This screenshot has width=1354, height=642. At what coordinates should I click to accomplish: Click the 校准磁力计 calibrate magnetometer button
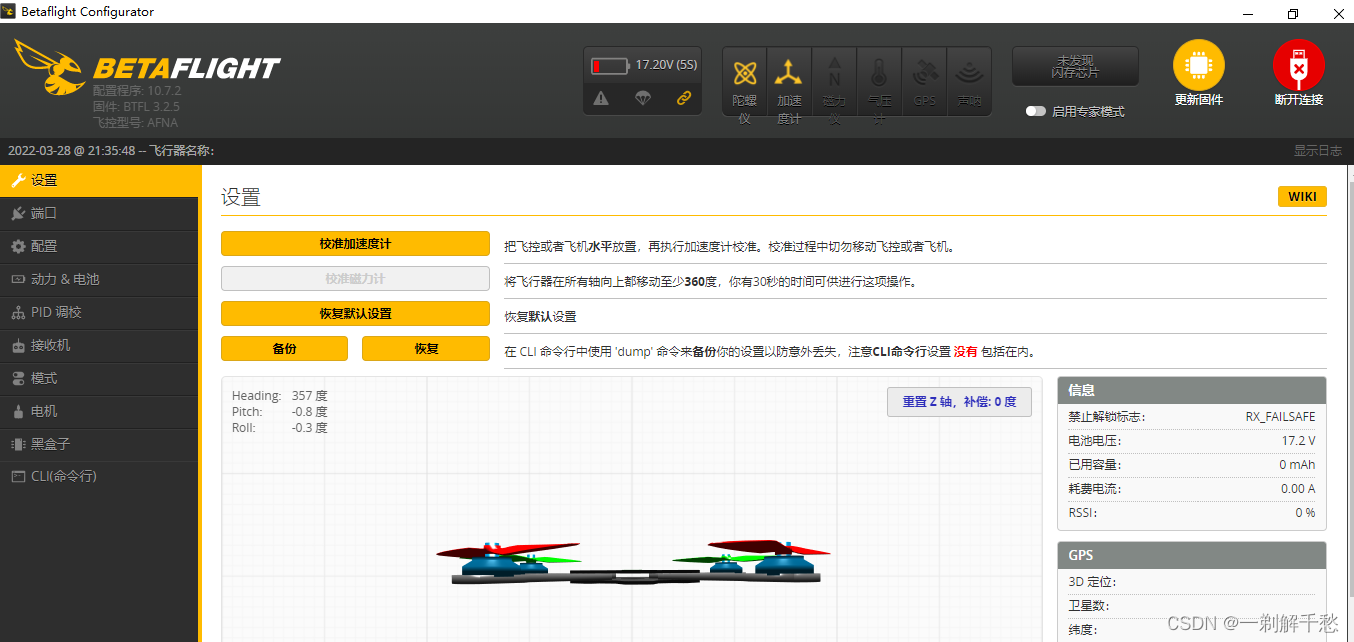[355, 279]
